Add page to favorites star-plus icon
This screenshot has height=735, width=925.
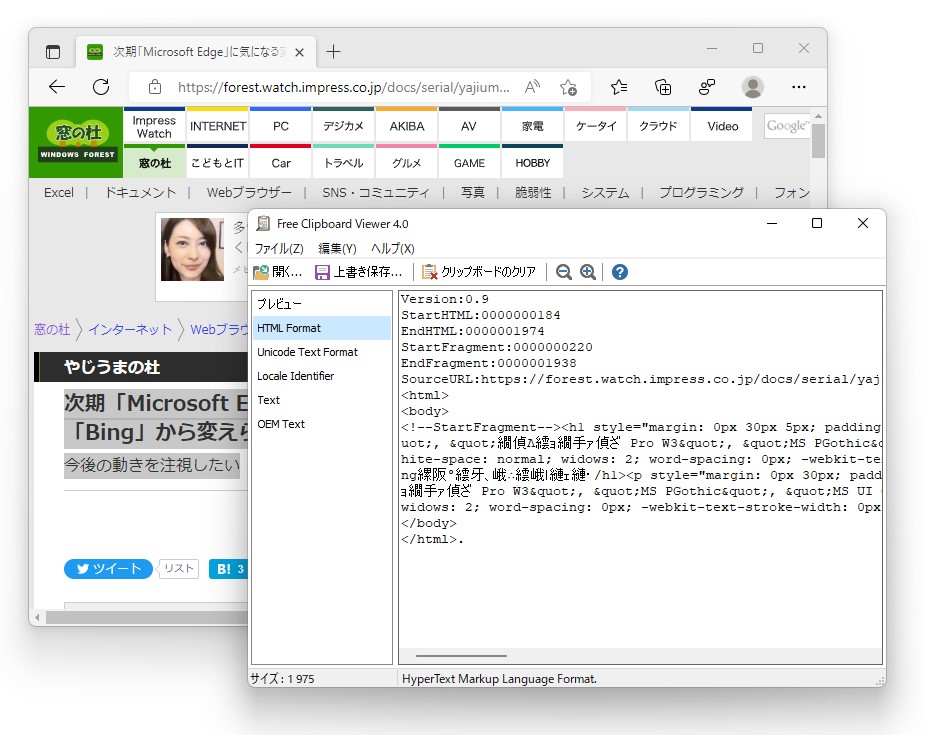(x=569, y=87)
